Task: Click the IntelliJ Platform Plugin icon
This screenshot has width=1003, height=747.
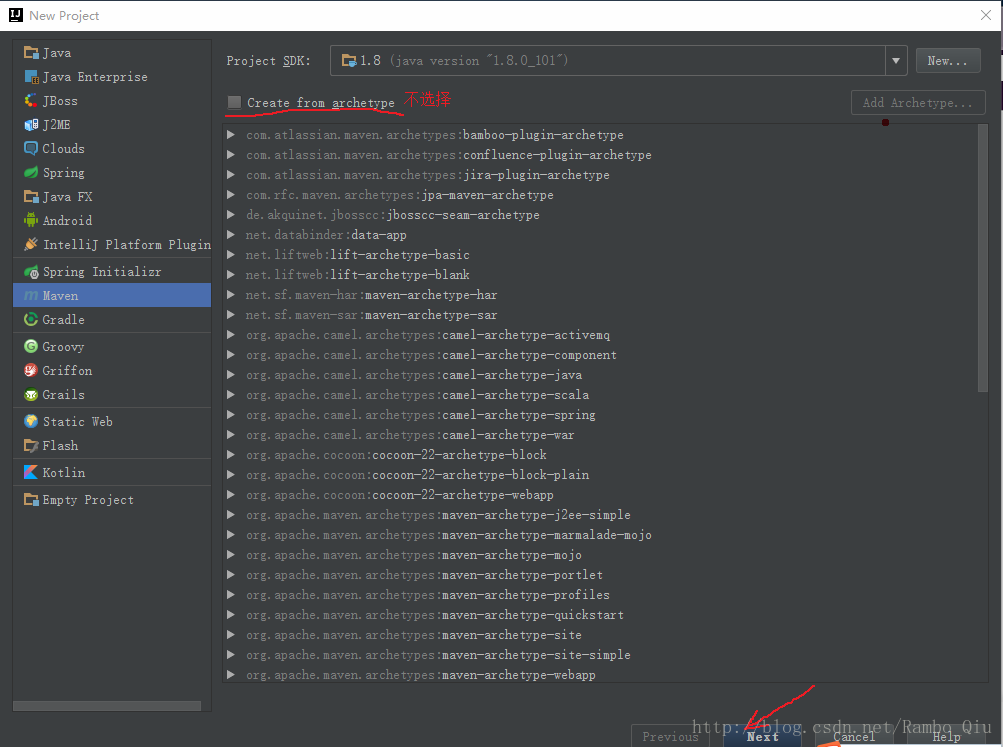Action: [31, 244]
